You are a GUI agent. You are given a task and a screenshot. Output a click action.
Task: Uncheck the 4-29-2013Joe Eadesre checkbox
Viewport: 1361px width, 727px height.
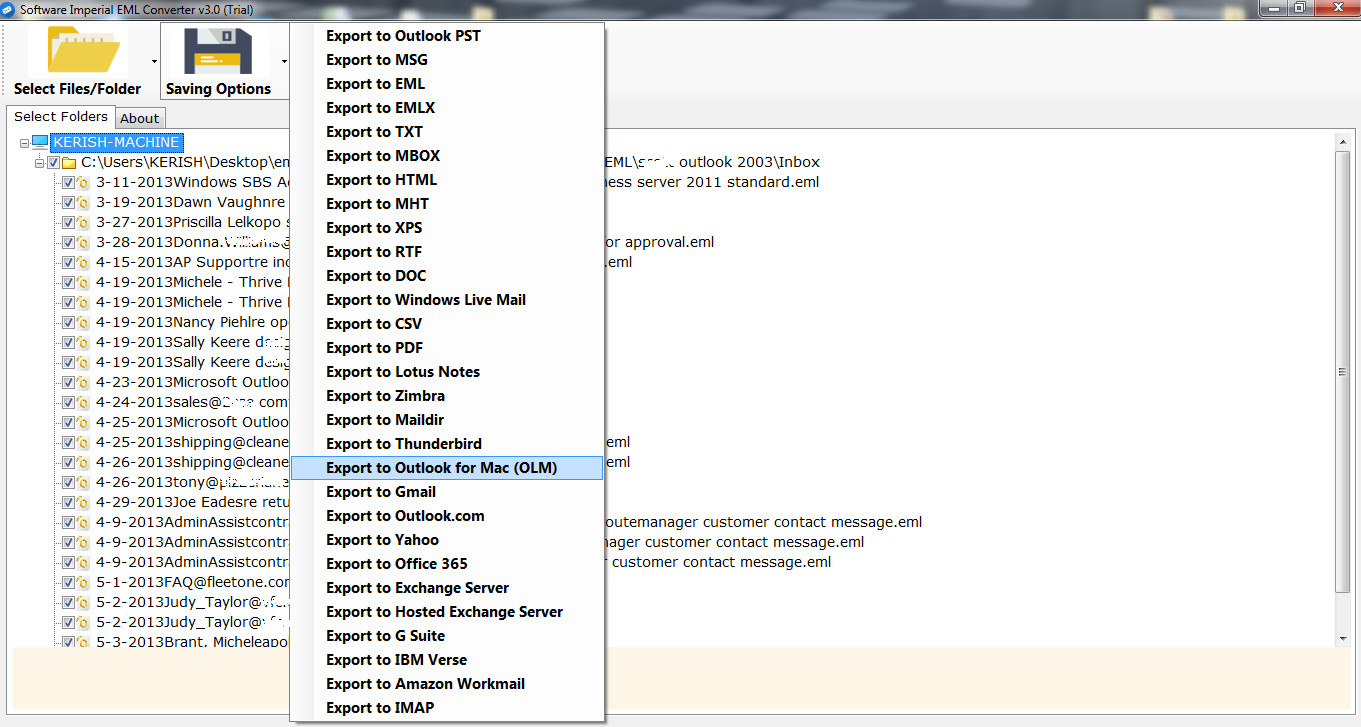tap(69, 502)
